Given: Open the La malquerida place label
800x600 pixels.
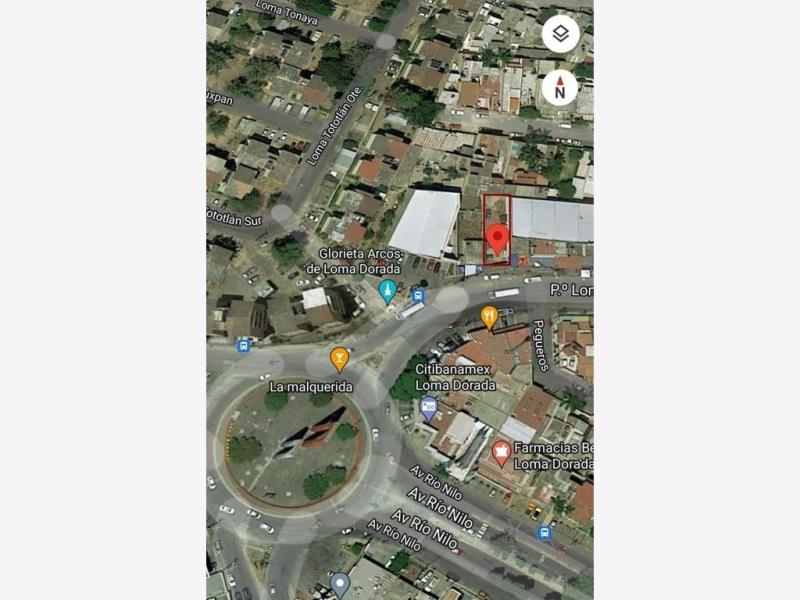Looking at the screenshot, I should (x=311, y=387).
